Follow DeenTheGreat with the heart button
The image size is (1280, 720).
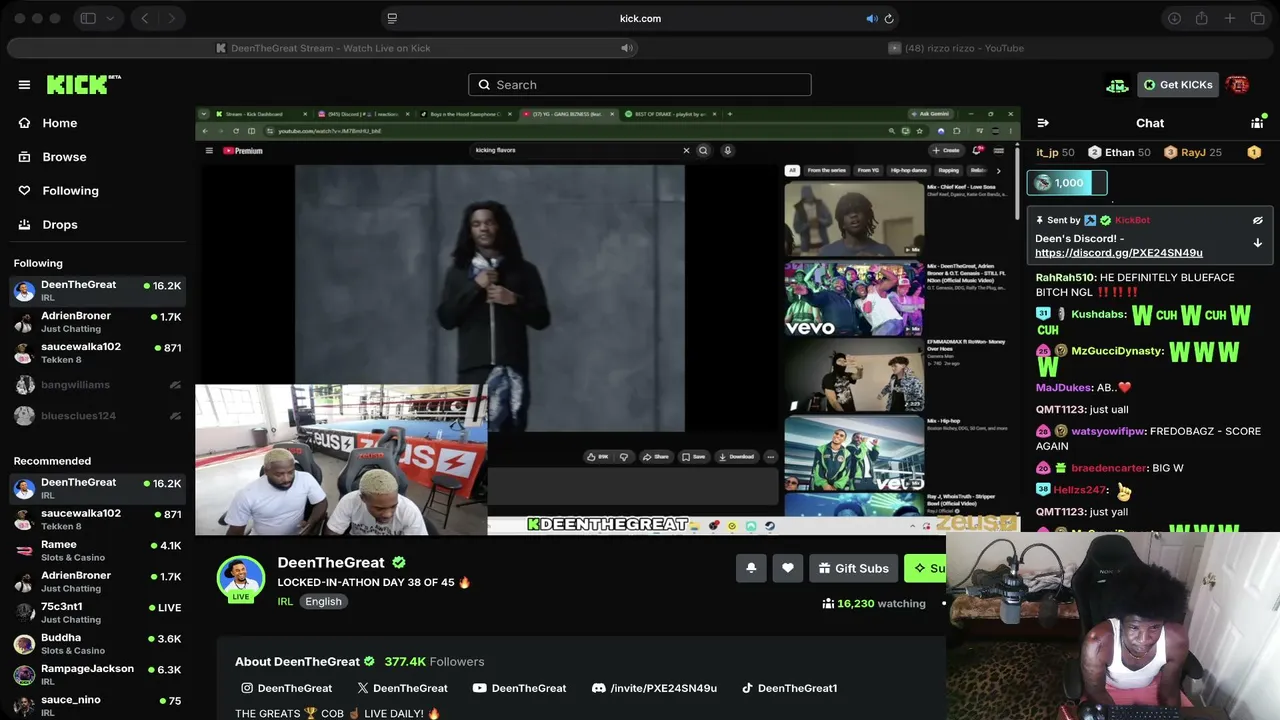[788, 568]
